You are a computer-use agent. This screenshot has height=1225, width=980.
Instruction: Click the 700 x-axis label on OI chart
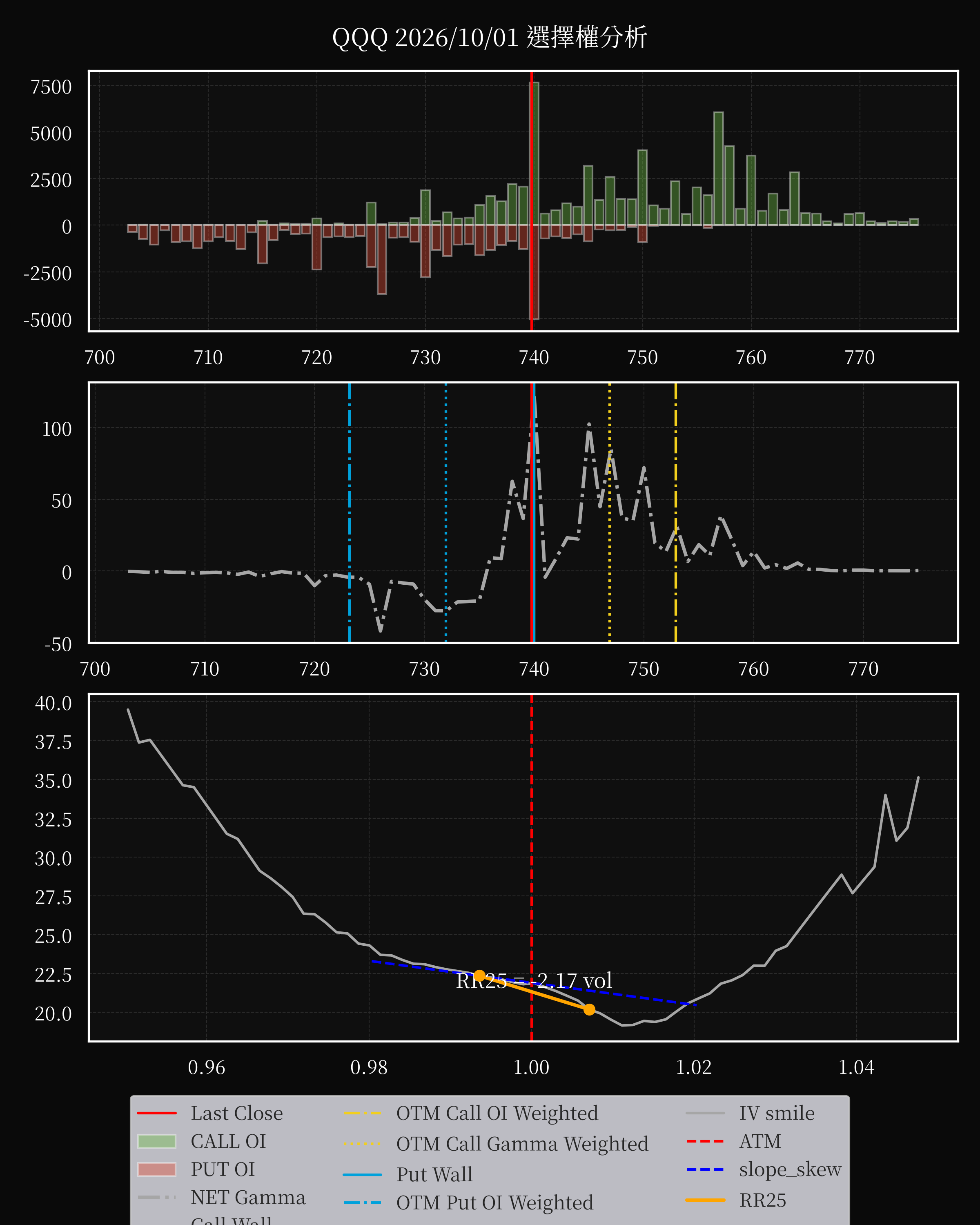(x=99, y=357)
